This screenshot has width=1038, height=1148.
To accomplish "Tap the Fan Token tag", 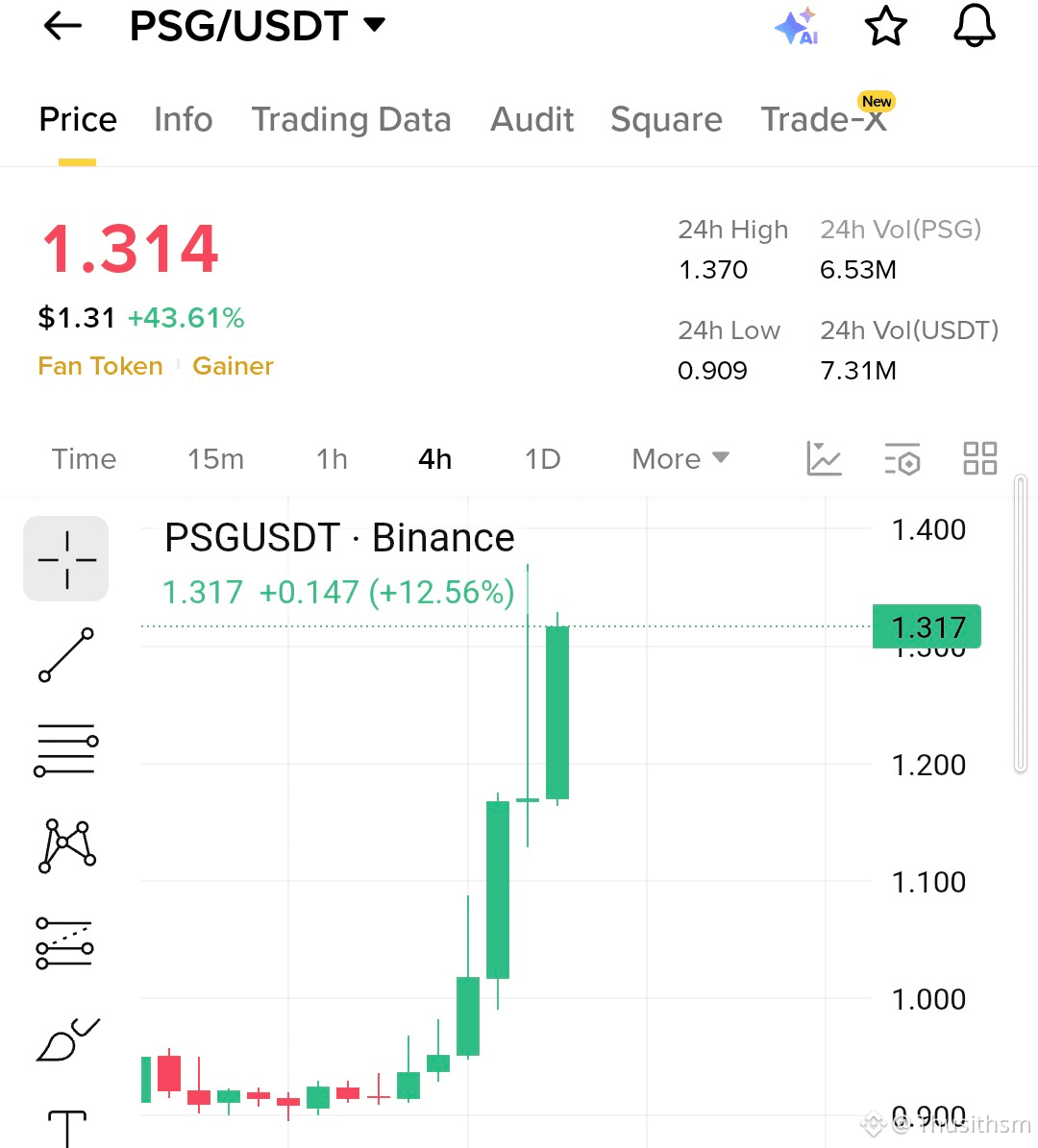I will 100,365.
